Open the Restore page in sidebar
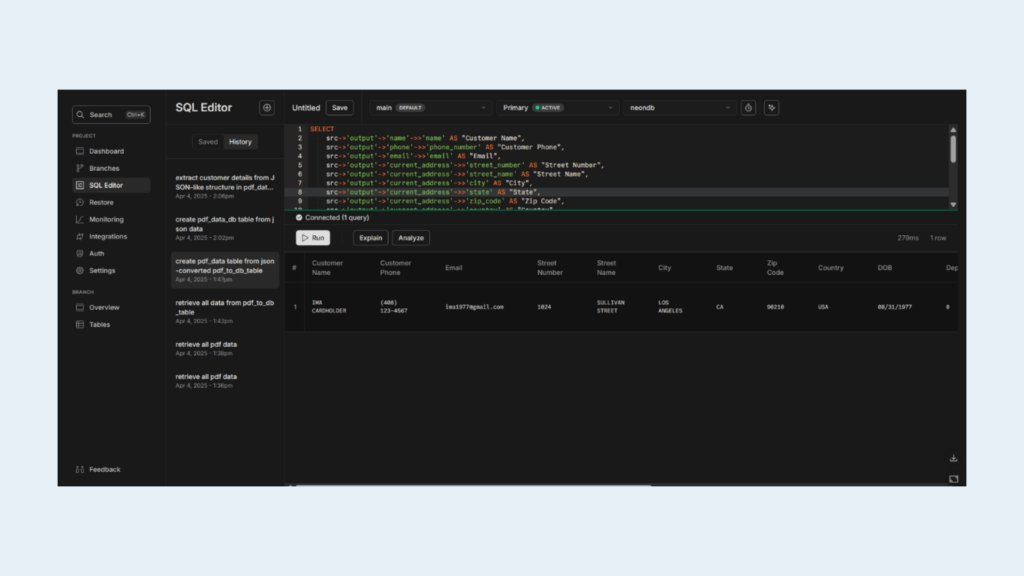The height and width of the screenshot is (576, 1024). tap(101, 202)
